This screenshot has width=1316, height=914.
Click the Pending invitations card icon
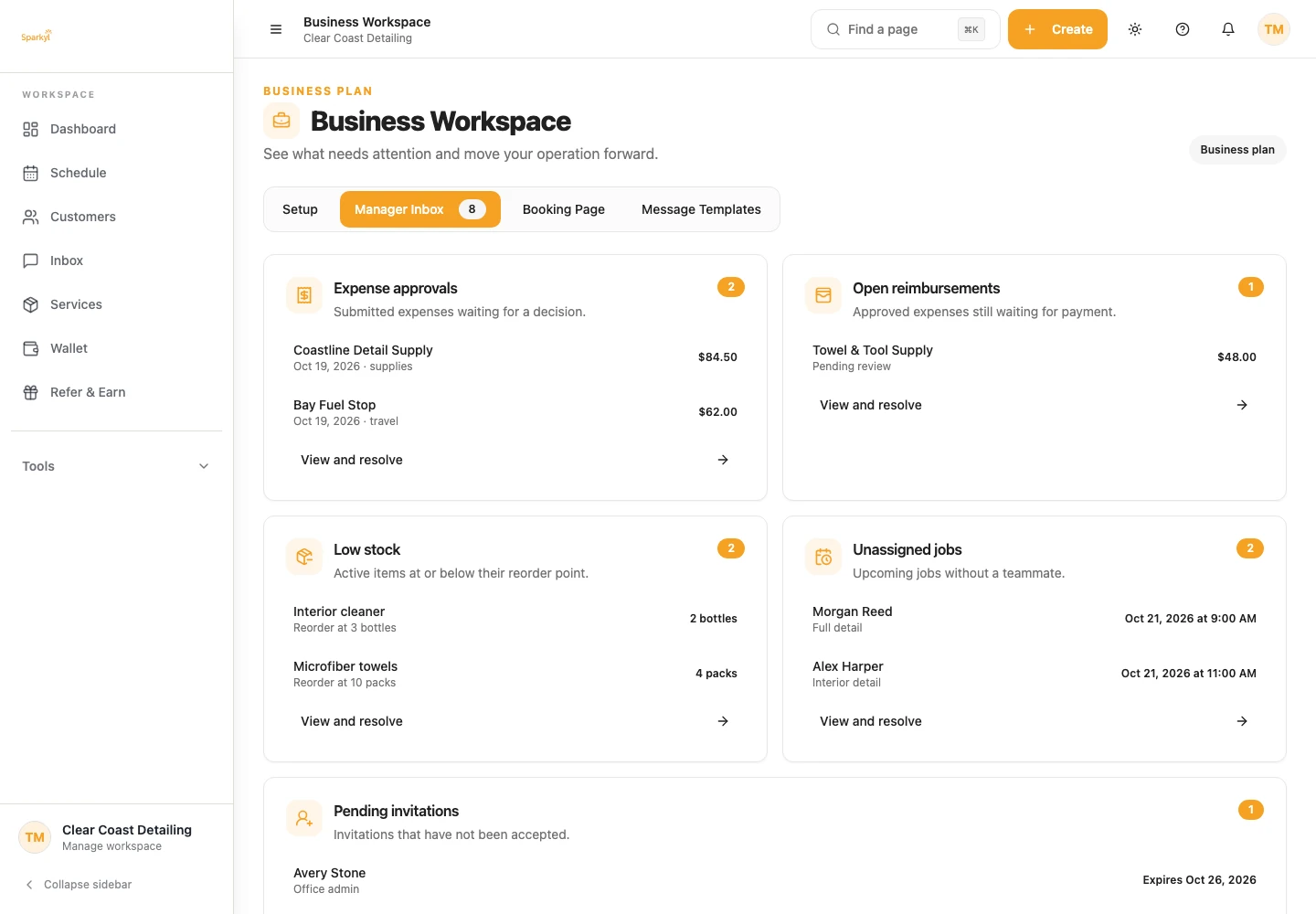point(304,818)
